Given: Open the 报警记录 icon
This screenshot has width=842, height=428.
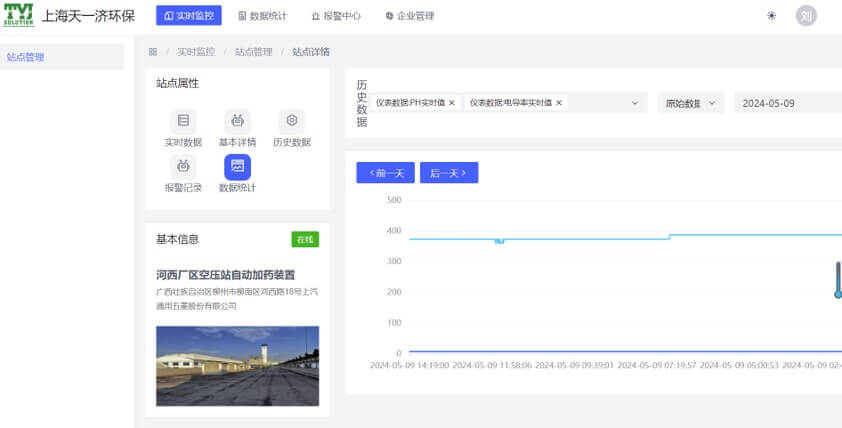Looking at the screenshot, I should [x=183, y=167].
